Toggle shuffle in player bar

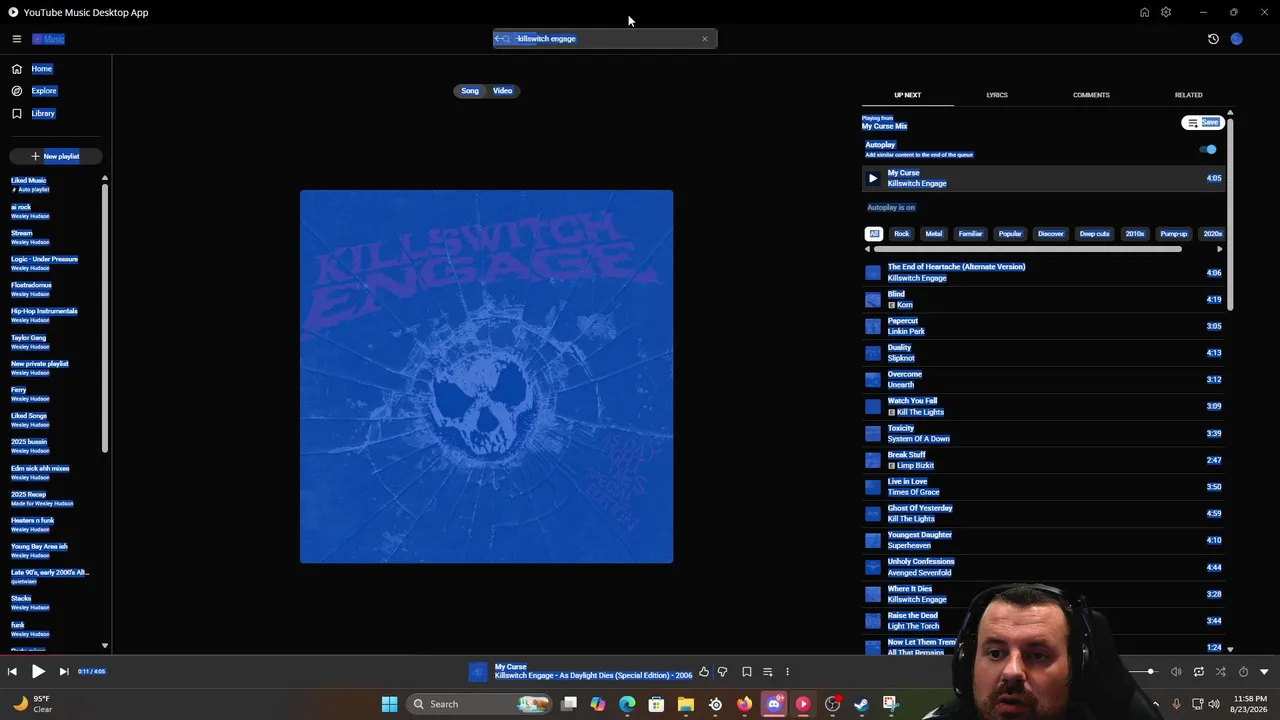(x=1220, y=672)
